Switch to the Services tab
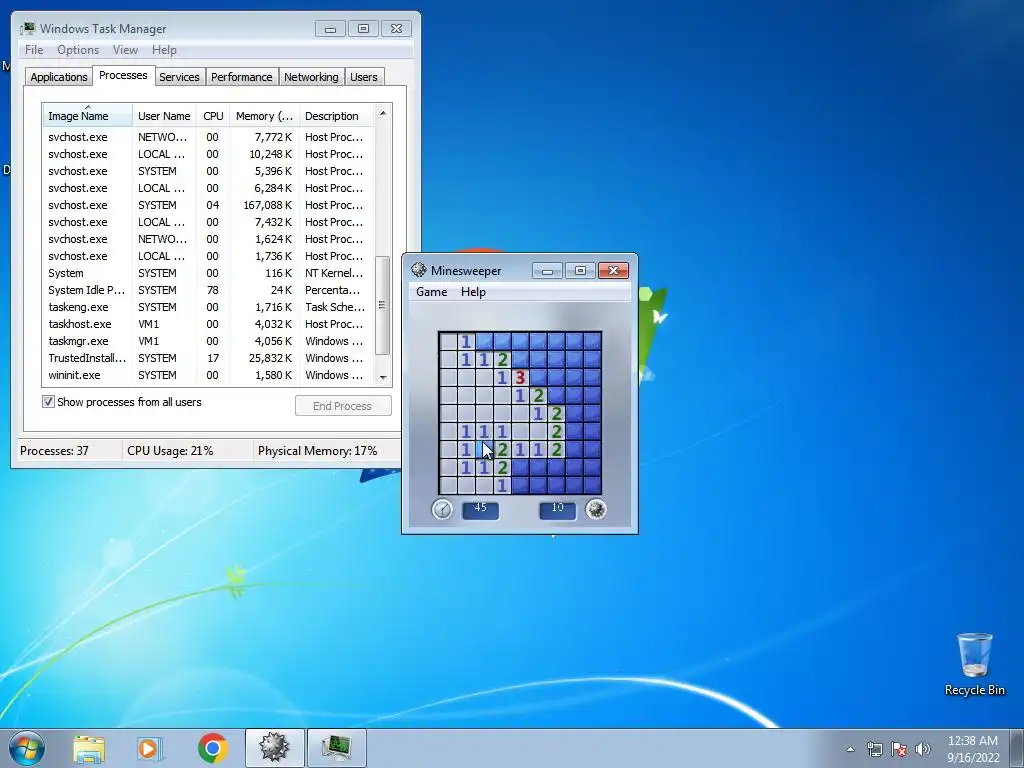Screen dimensions: 1024x768 point(179,77)
